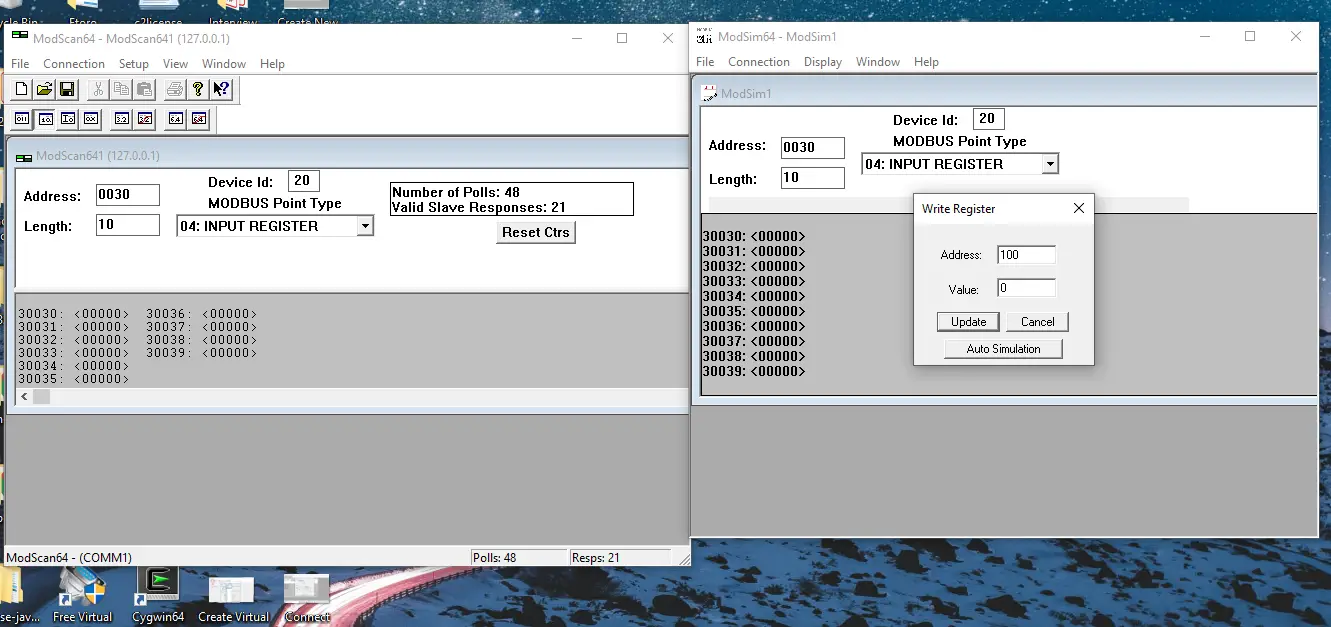
Task: Click the ModSim1 child window document icon
Action: click(709, 93)
